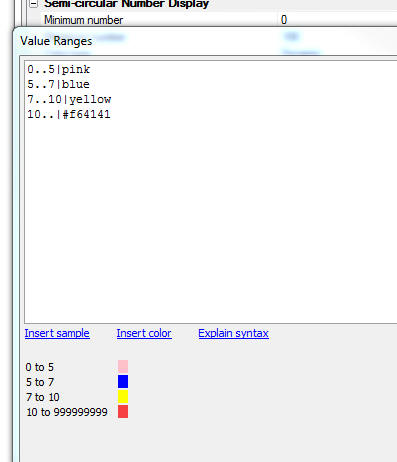Open the Insert sample link

click(x=57, y=333)
